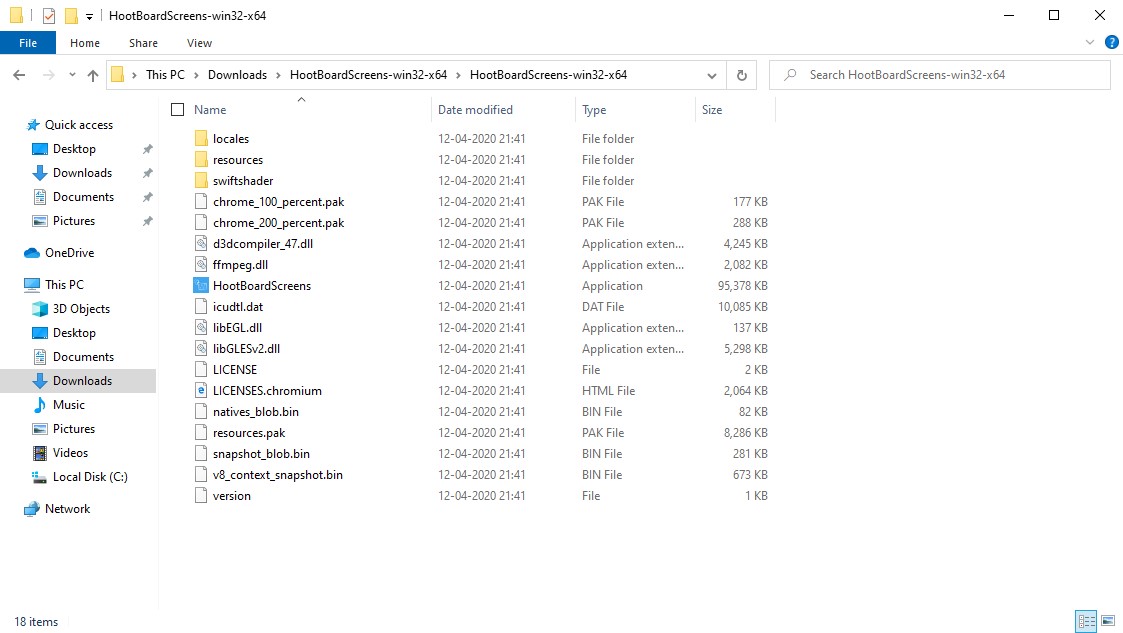The image size is (1123, 633).
Task: Select Local Disk (C:) in sidebar
Action: click(90, 477)
